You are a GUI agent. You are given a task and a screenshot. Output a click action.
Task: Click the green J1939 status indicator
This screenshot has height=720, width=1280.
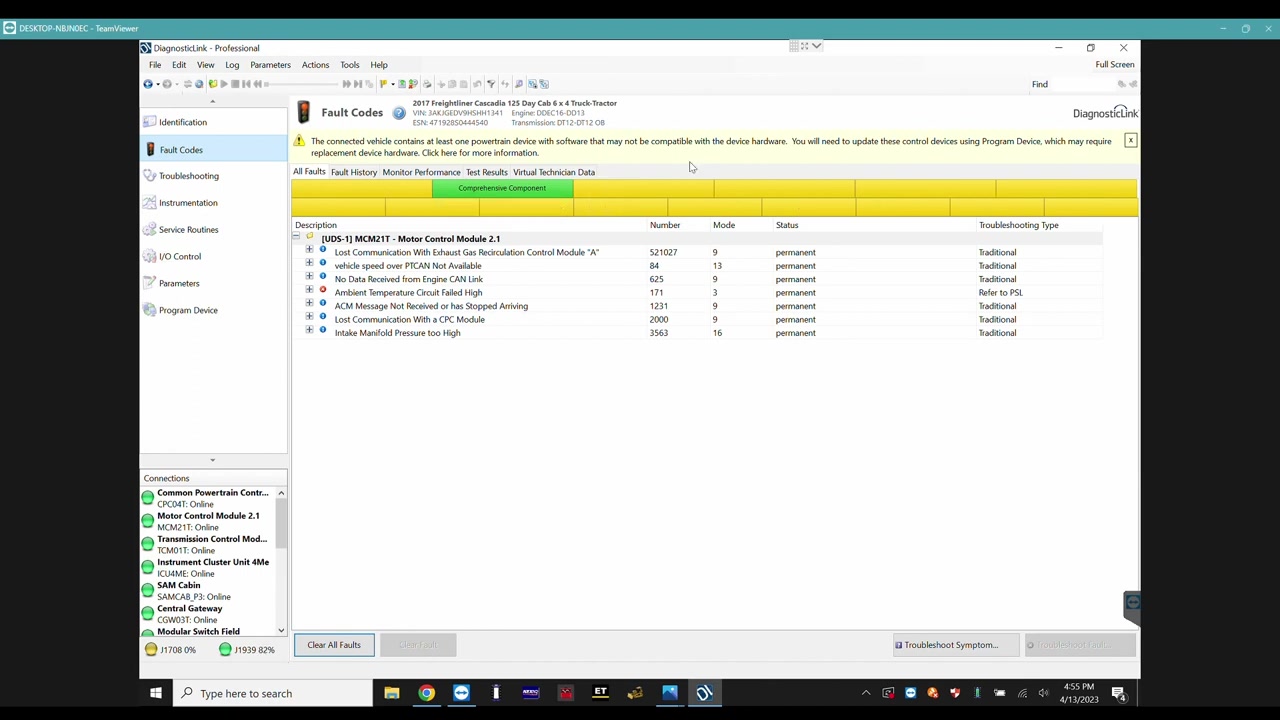coord(225,650)
